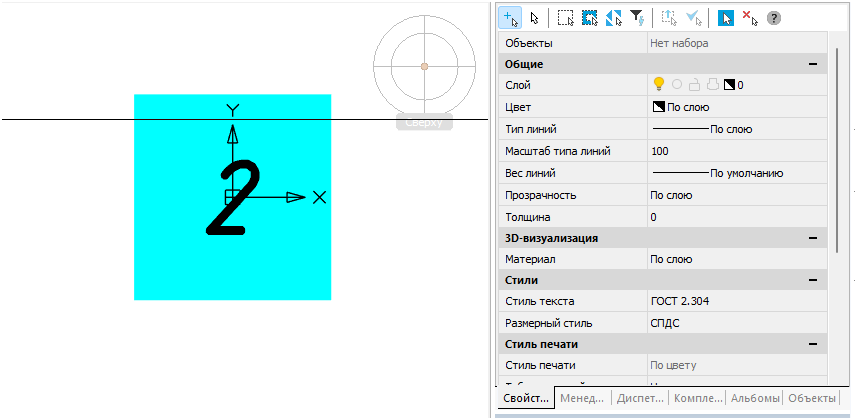Collapse the Общие section
The height and width of the screenshot is (420, 857).
pos(813,64)
